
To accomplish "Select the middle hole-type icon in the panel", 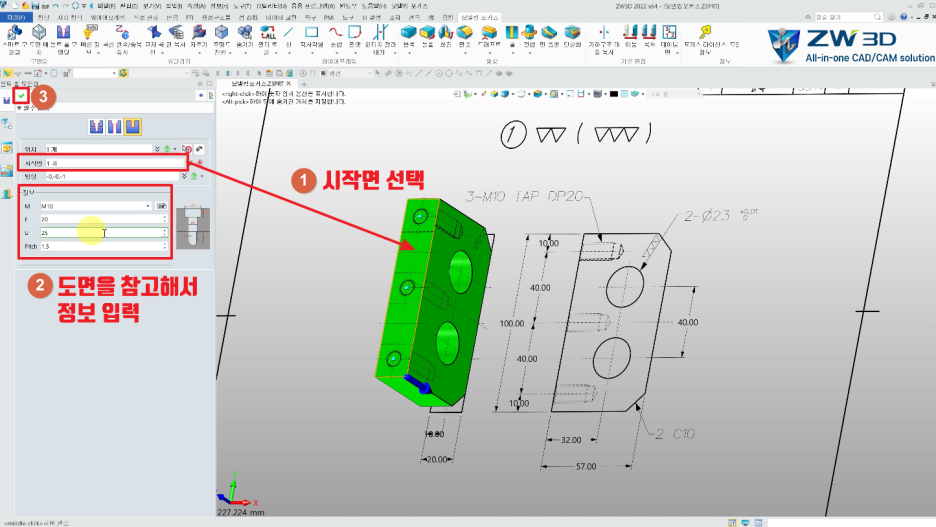I will click(x=115, y=127).
